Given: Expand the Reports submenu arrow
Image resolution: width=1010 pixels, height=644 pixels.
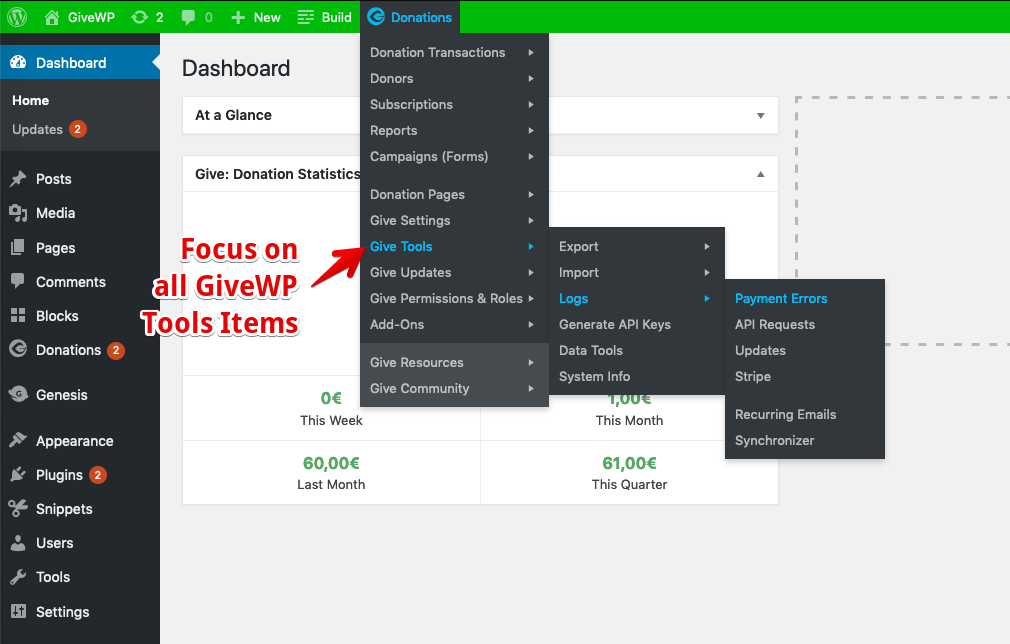Looking at the screenshot, I should point(531,130).
